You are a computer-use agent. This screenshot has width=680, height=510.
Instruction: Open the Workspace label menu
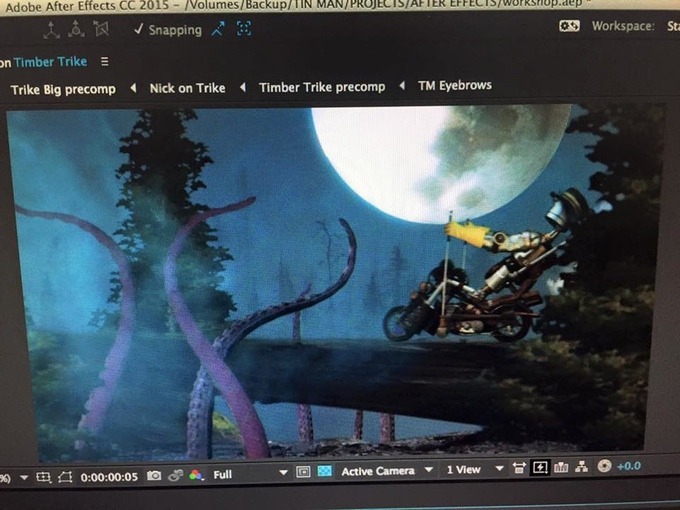click(x=623, y=26)
